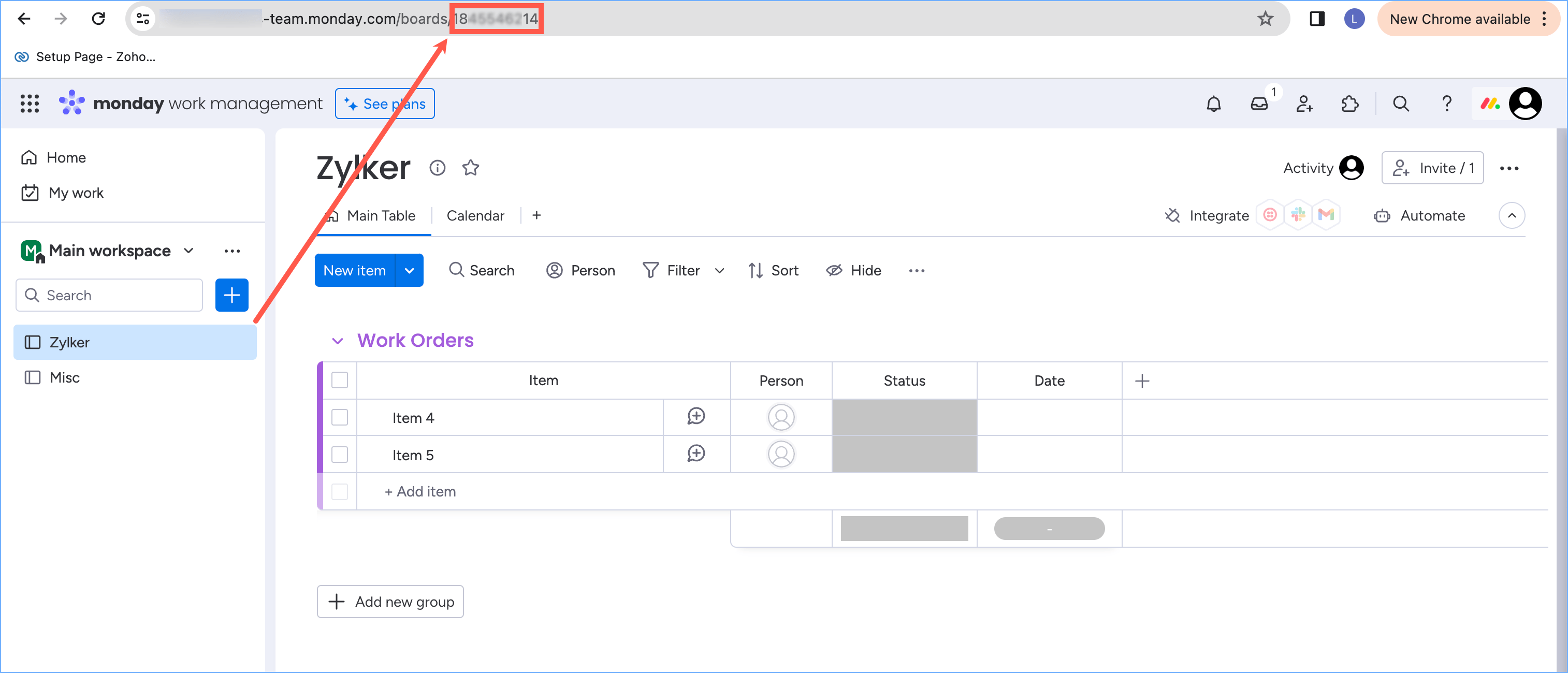The height and width of the screenshot is (673, 1568).
Task: Open the Misc board in sidebar
Action: (x=65, y=377)
